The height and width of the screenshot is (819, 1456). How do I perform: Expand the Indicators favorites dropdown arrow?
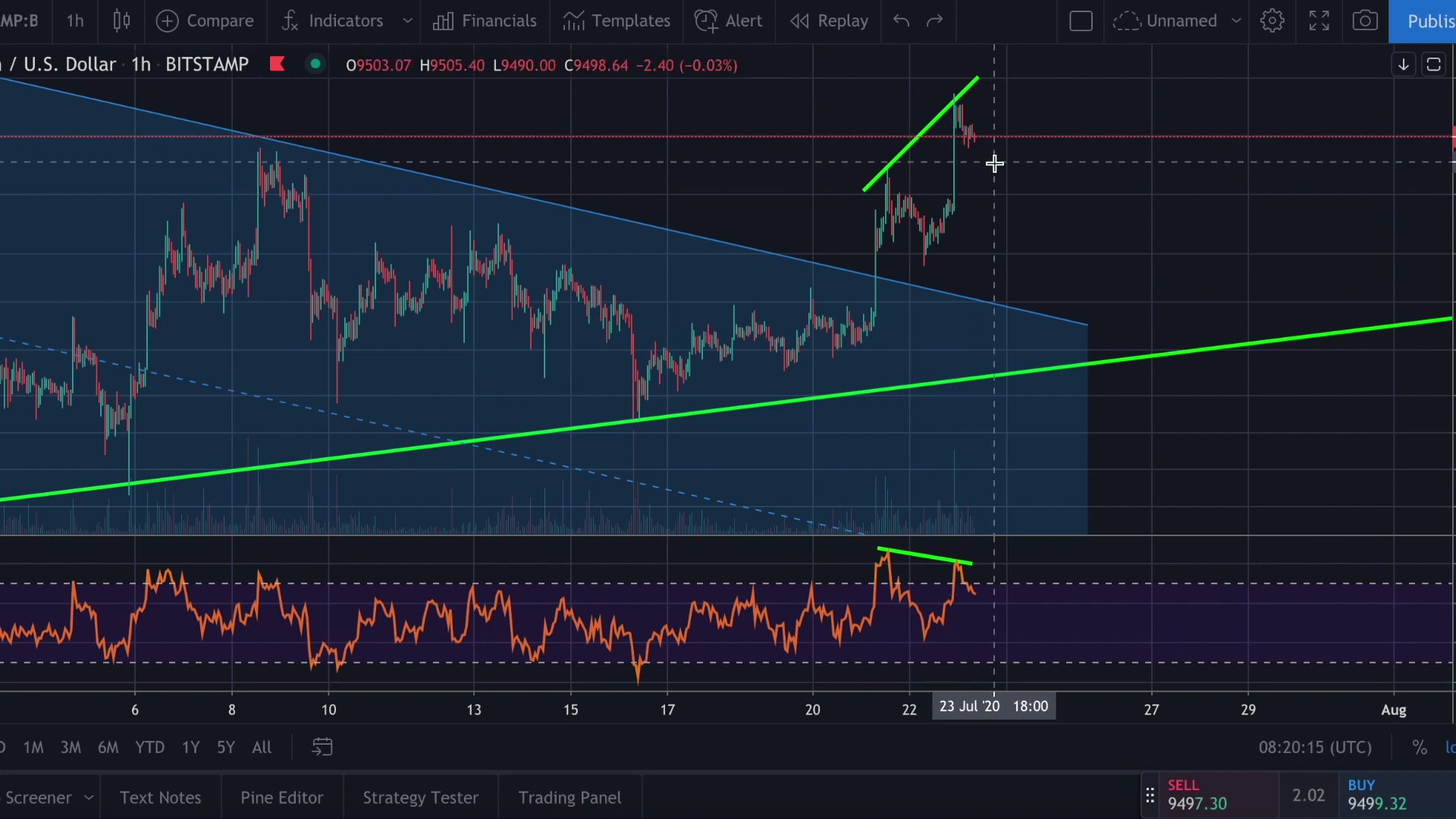click(407, 20)
